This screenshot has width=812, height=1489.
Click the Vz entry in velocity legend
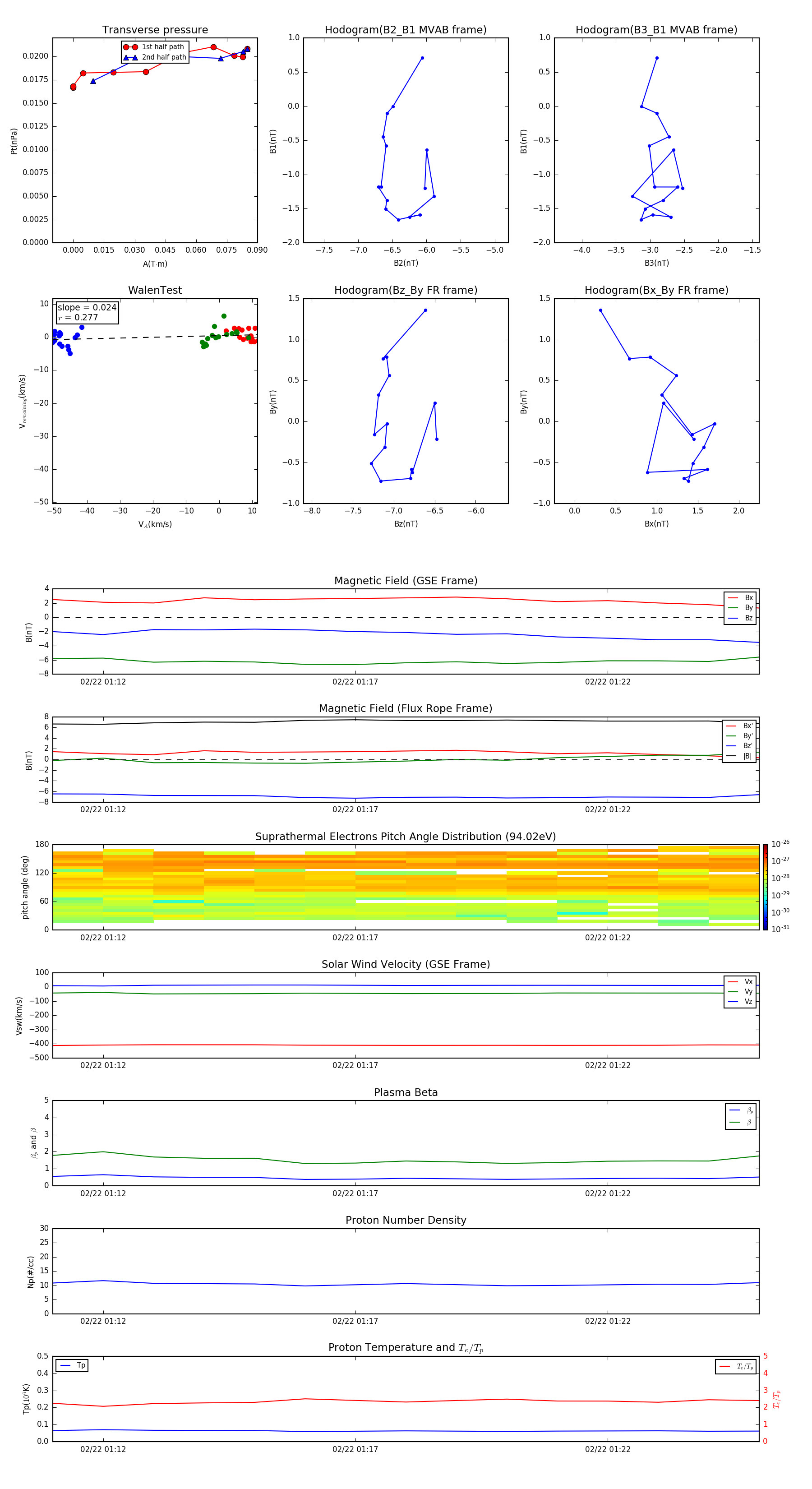pyautogui.click(x=740, y=1001)
